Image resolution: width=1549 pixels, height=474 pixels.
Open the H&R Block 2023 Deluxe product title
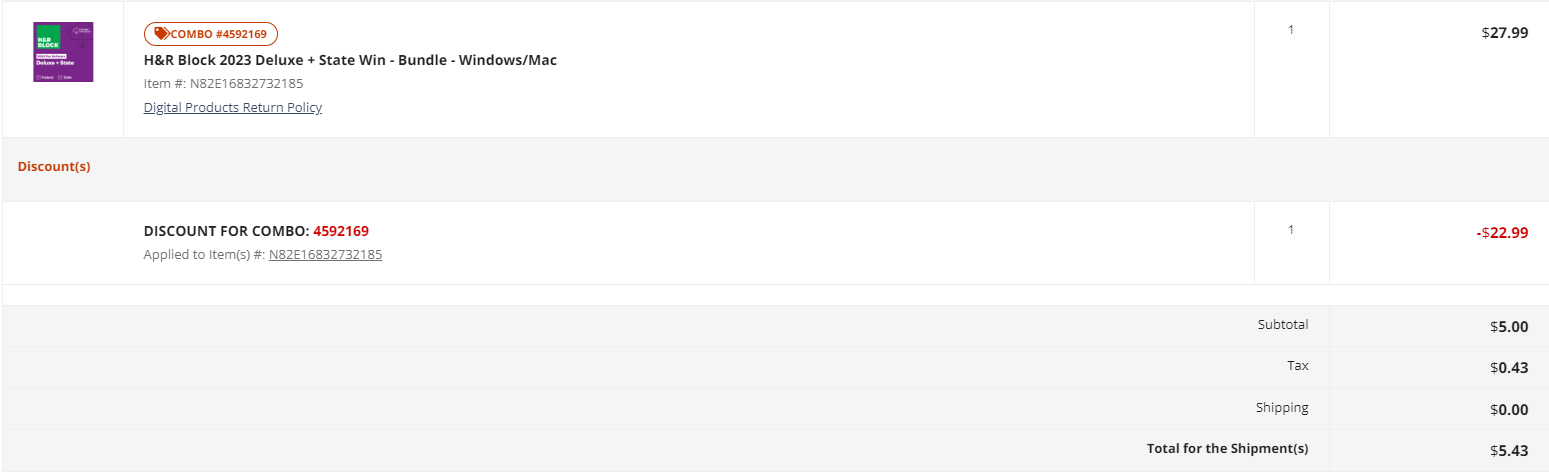coord(350,60)
